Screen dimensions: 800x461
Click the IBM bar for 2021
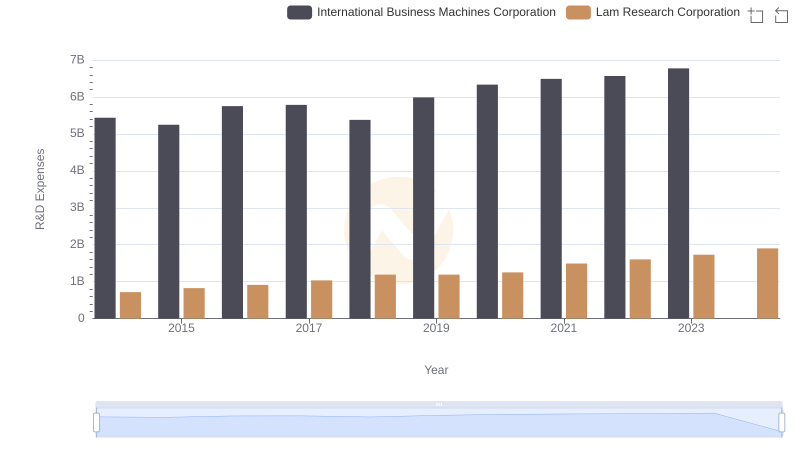[551, 199]
